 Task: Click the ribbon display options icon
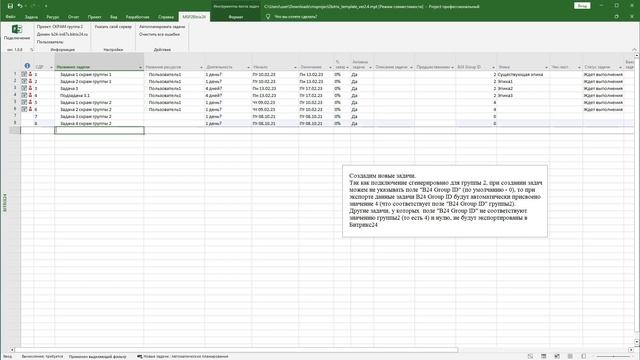[x=616, y=17]
